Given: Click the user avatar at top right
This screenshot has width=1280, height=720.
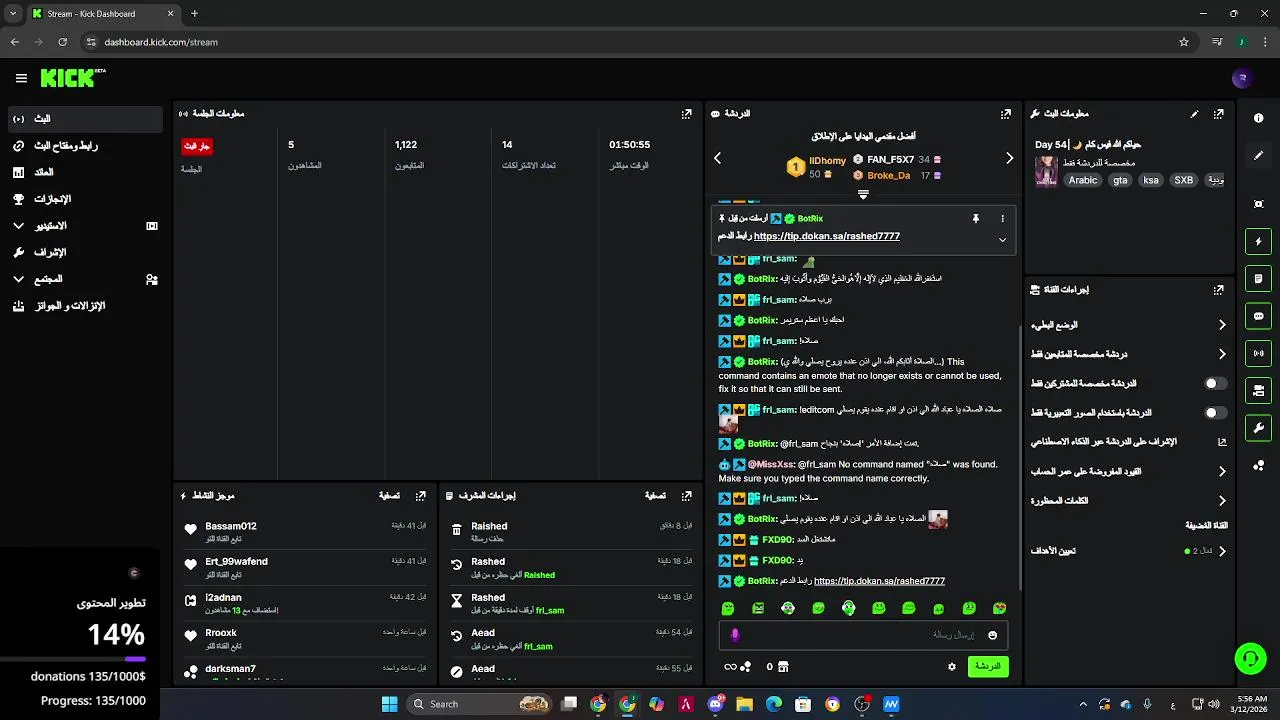Looking at the screenshot, I should click(x=1242, y=78).
